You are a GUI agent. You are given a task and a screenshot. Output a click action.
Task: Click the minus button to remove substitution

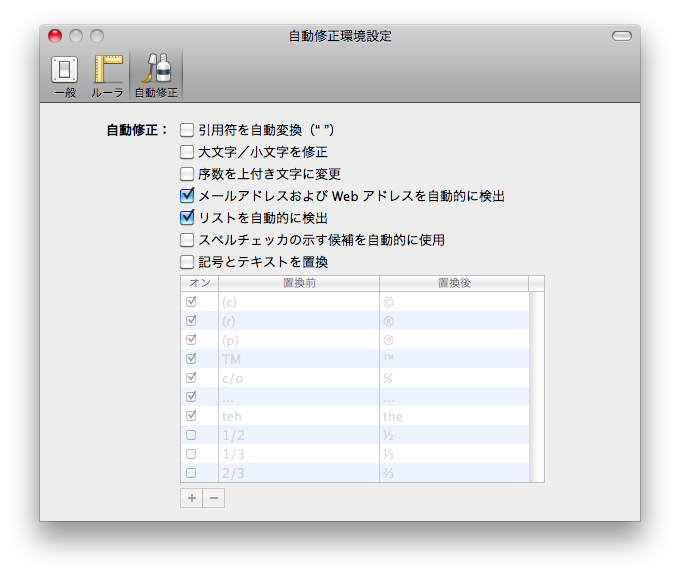click(x=214, y=498)
